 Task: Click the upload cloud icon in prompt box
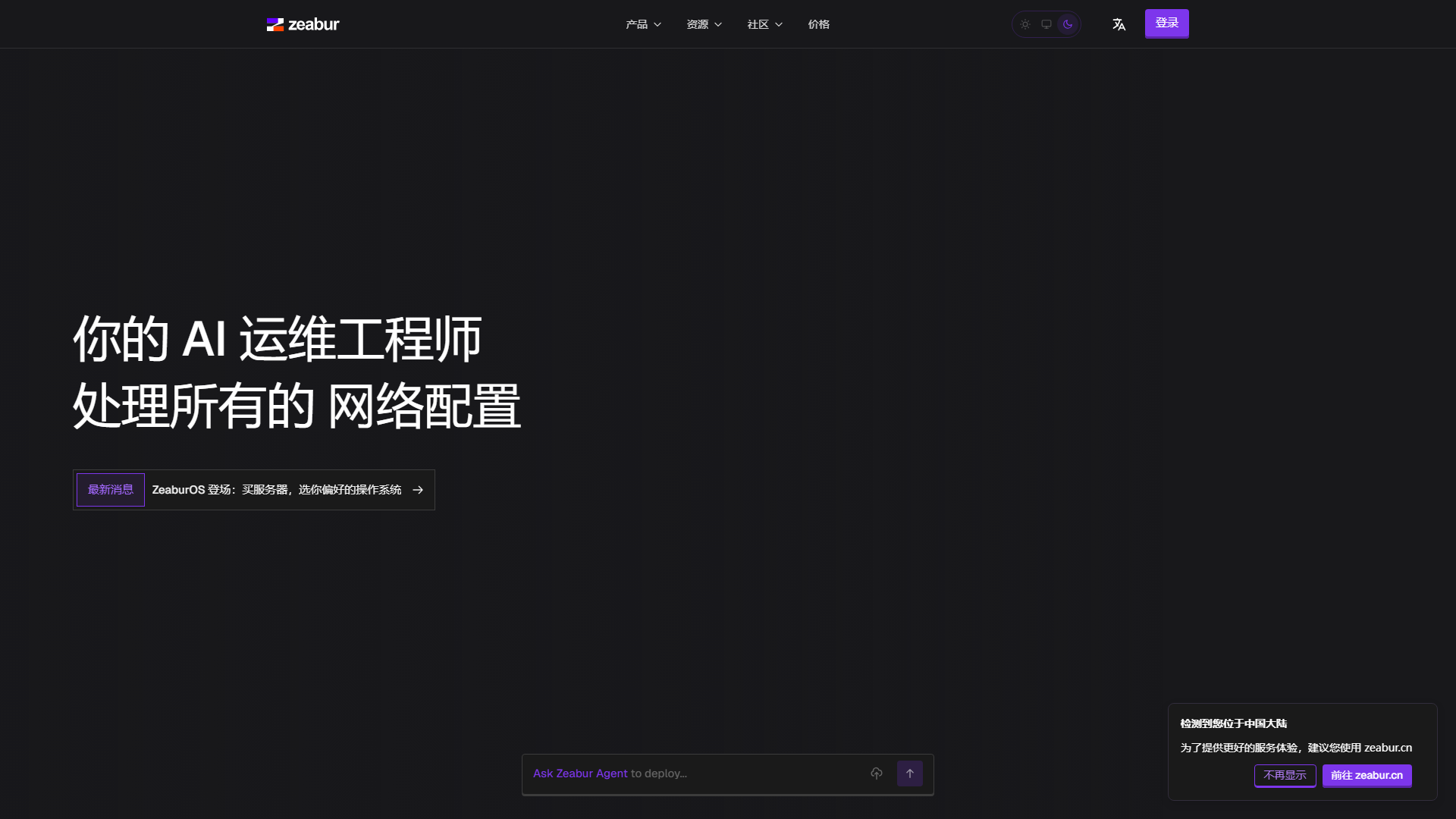click(x=877, y=773)
